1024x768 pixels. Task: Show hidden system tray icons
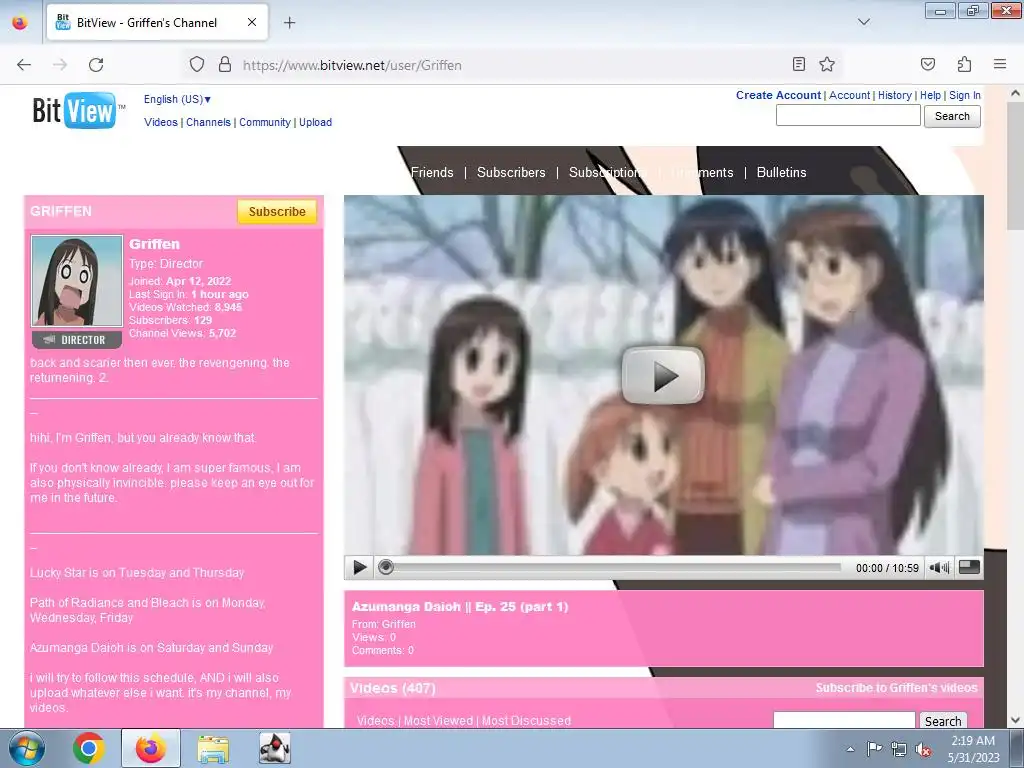850,749
